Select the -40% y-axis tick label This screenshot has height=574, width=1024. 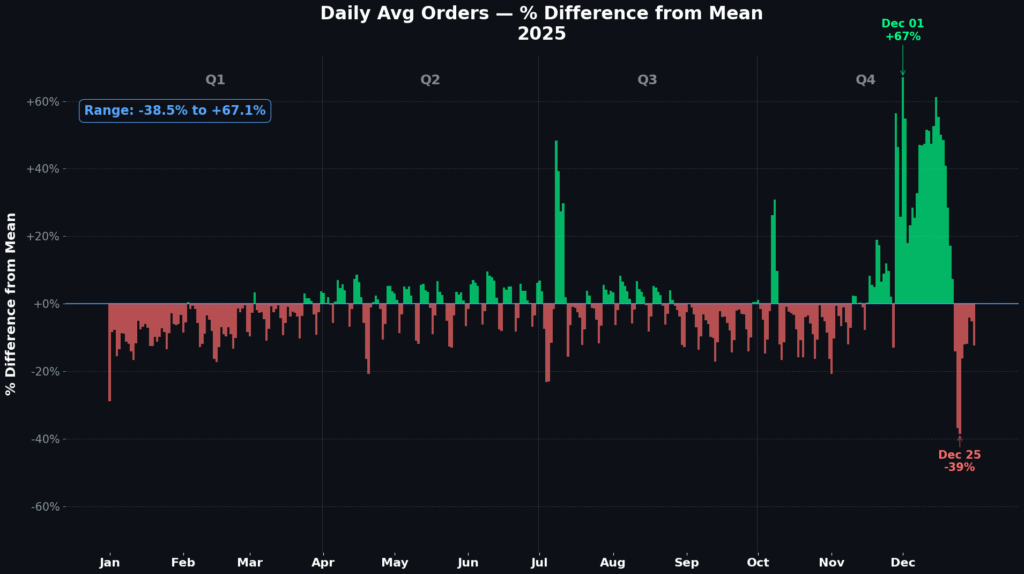47,439
